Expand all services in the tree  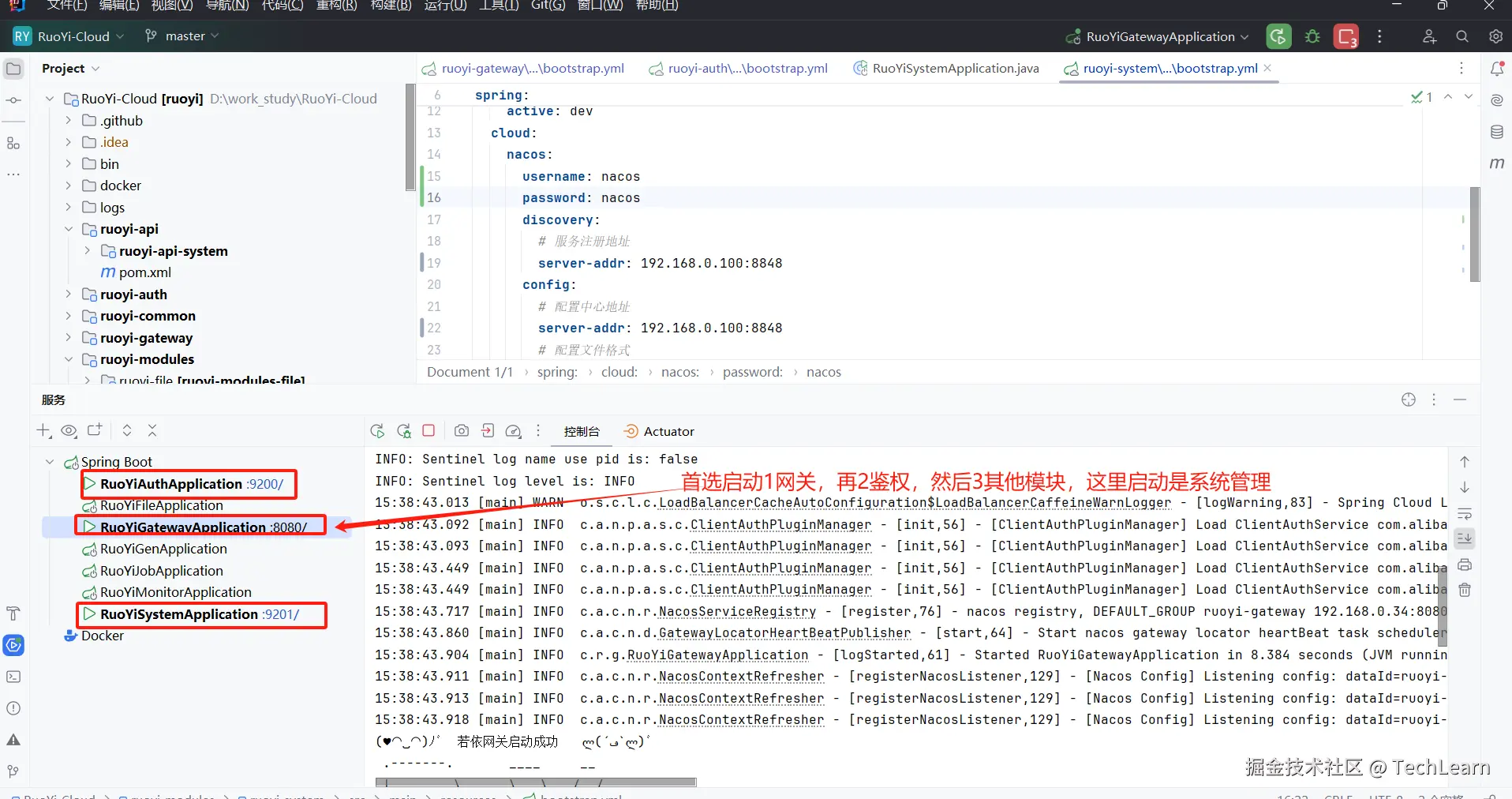[126, 430]
